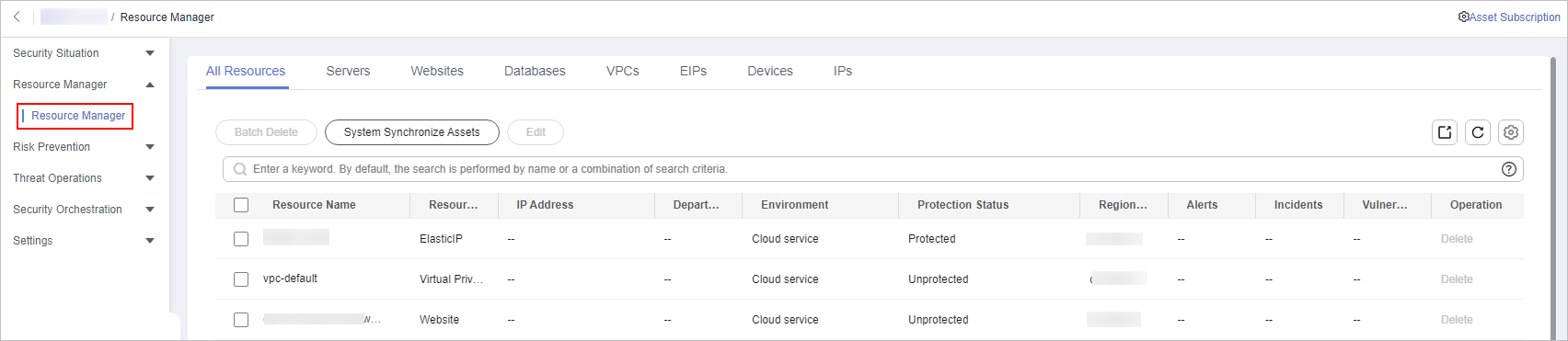The width and height of the screenshot is (1568, 341).
Task: Collapse the Resource Manager sidebar group
Action: point(84,85)
